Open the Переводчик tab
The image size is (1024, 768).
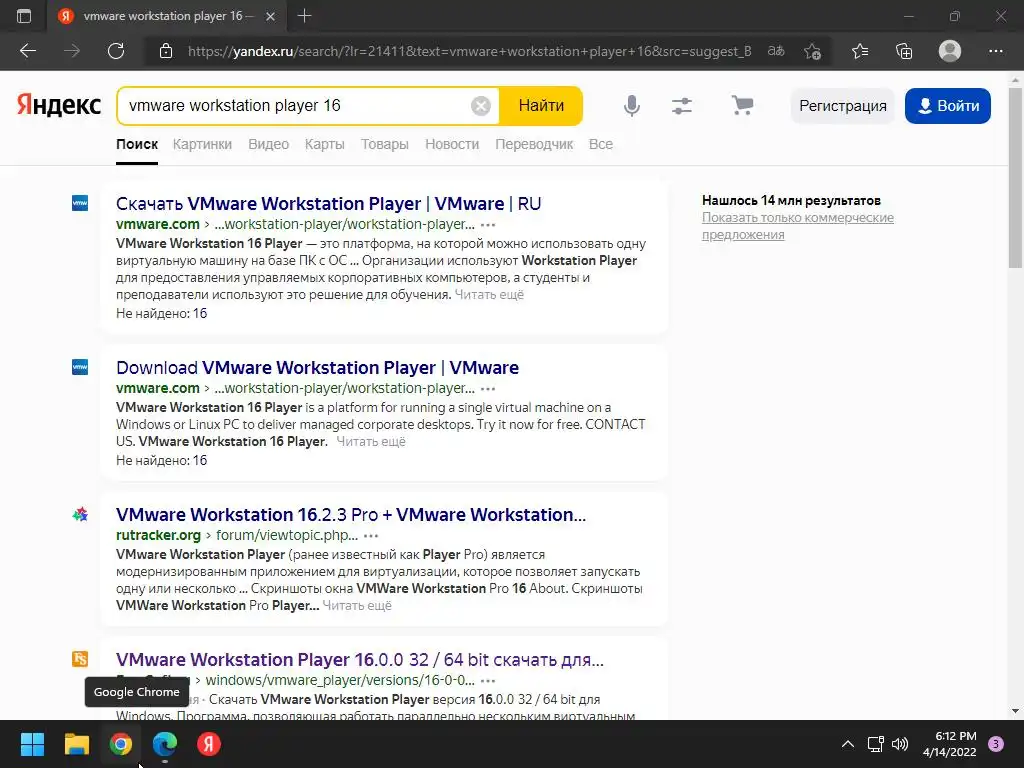click(534, 144)
